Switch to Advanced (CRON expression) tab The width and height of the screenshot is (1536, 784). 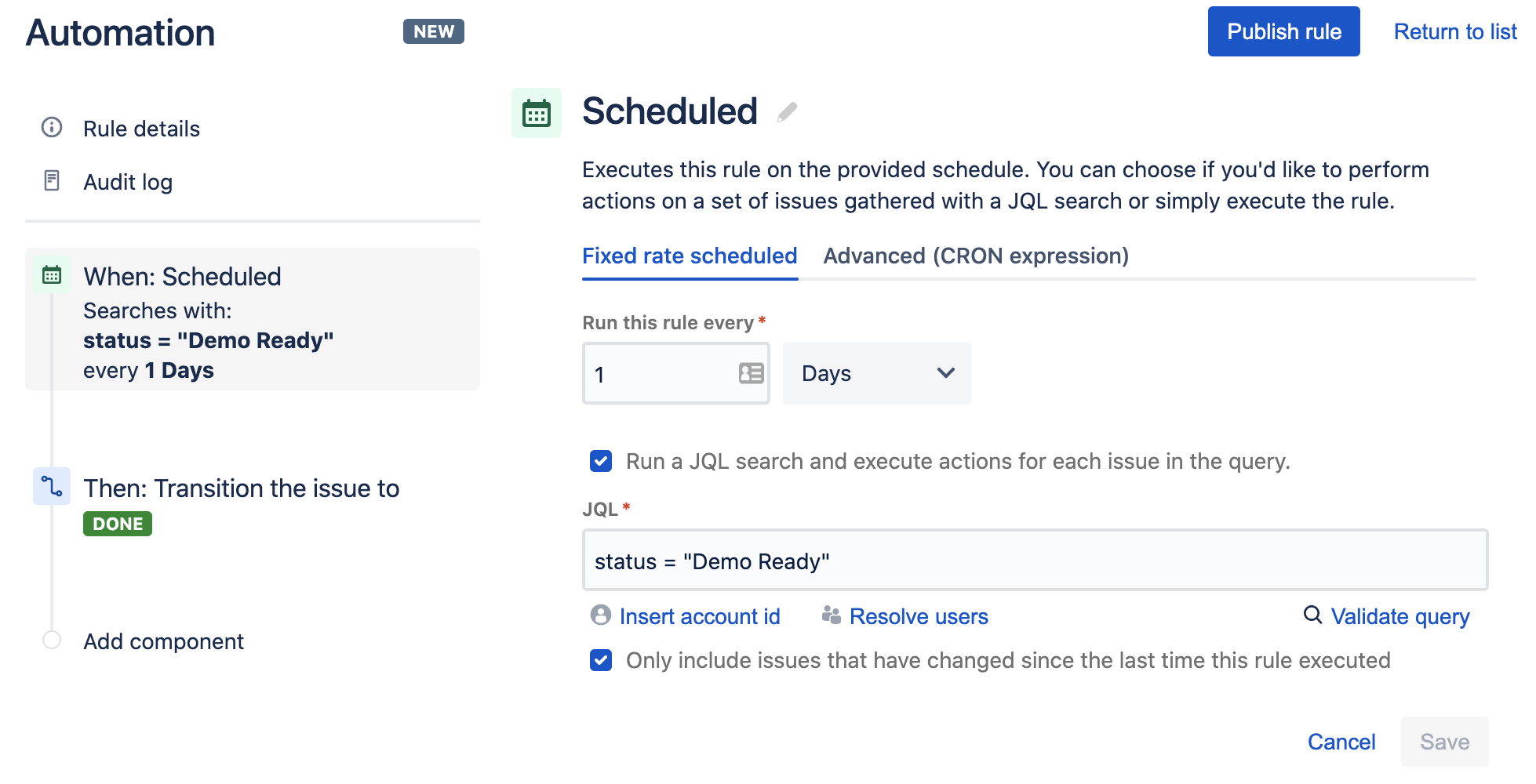click(975, 256)
